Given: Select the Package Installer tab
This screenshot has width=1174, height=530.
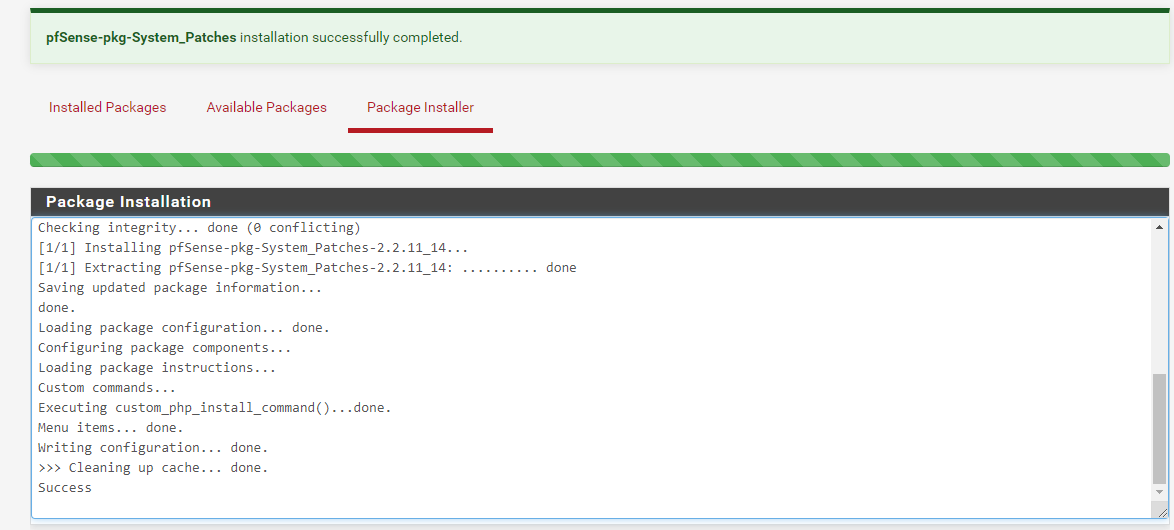Looking at the screenshot, I should 420,107.
